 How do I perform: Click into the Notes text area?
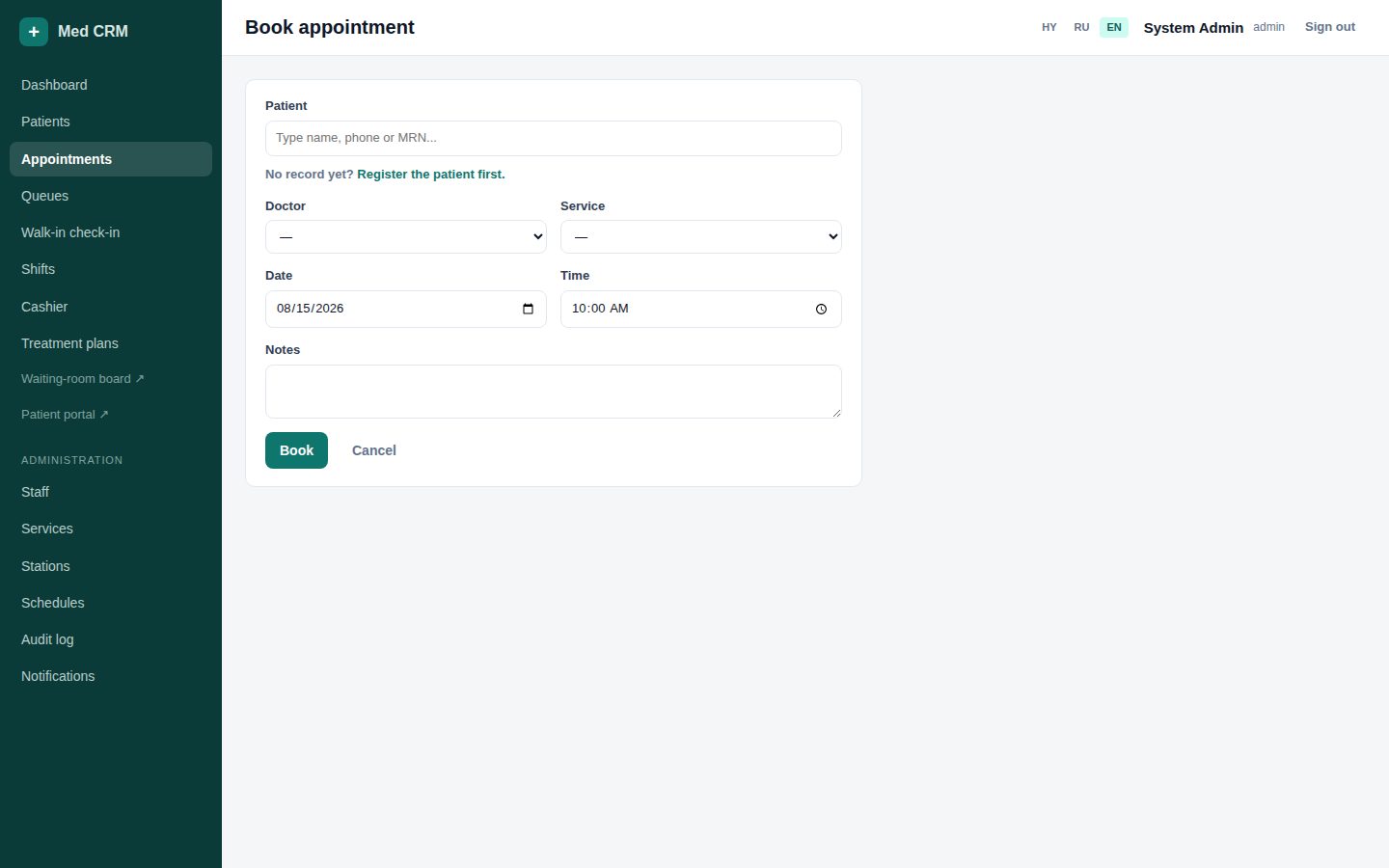(x=554, y=392)
